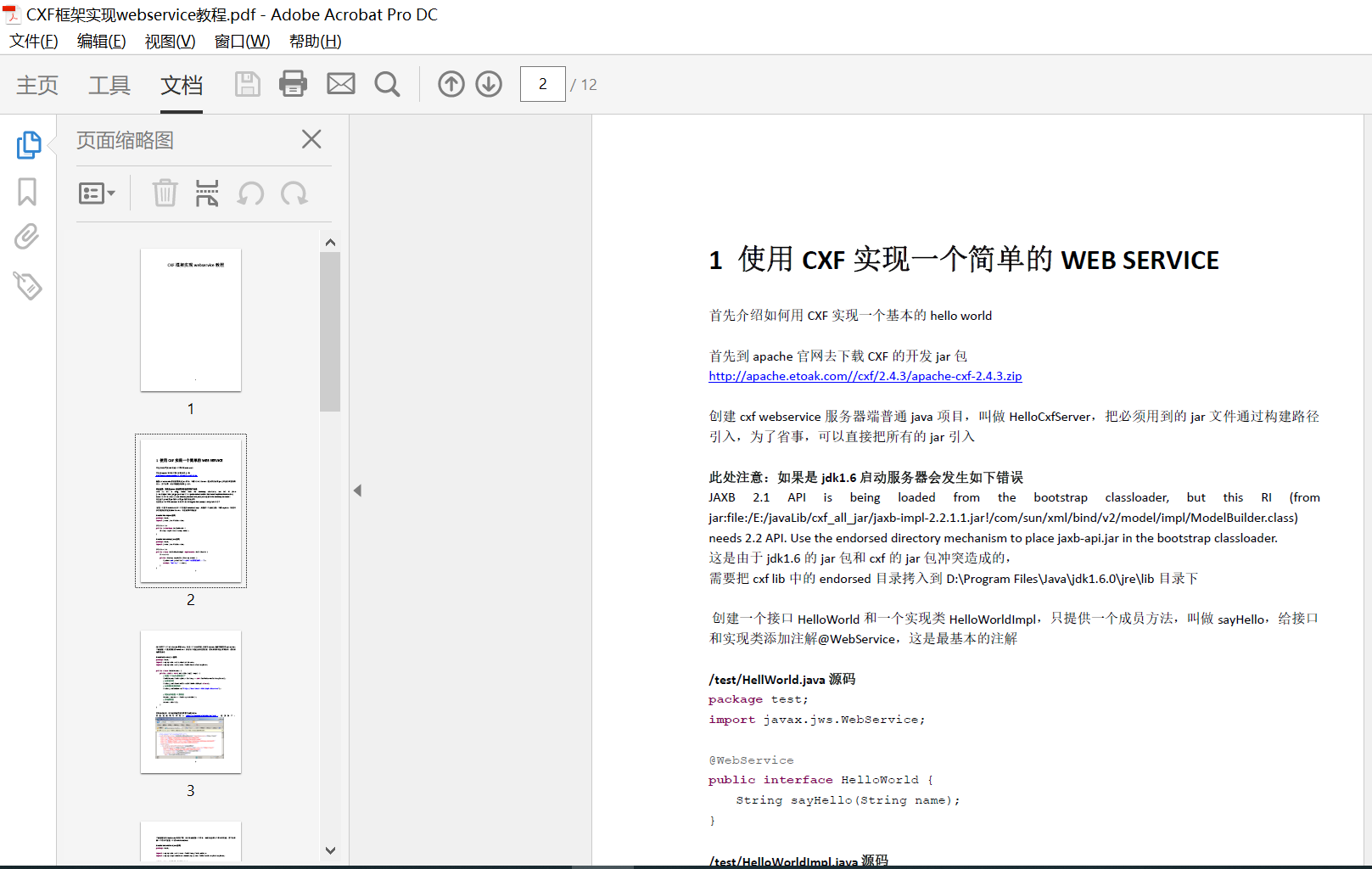Click the Print file icon
The height and width of the screenshot is (869, 1372).
(293, 84)
